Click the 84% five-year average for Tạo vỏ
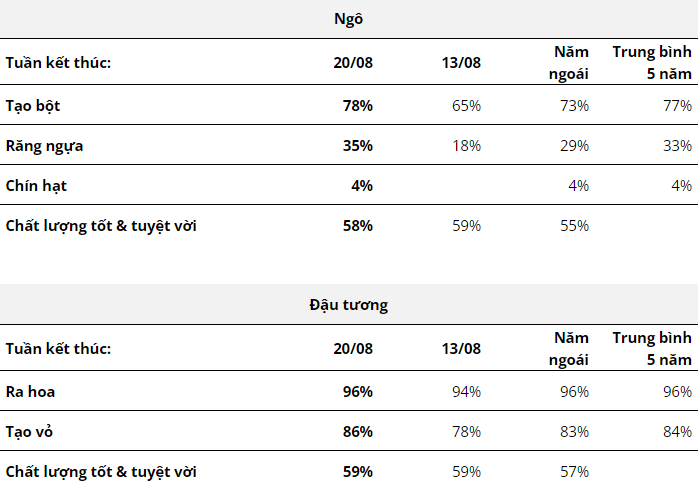The width and height of the screenshot is (698, 489). coord(677,431)
